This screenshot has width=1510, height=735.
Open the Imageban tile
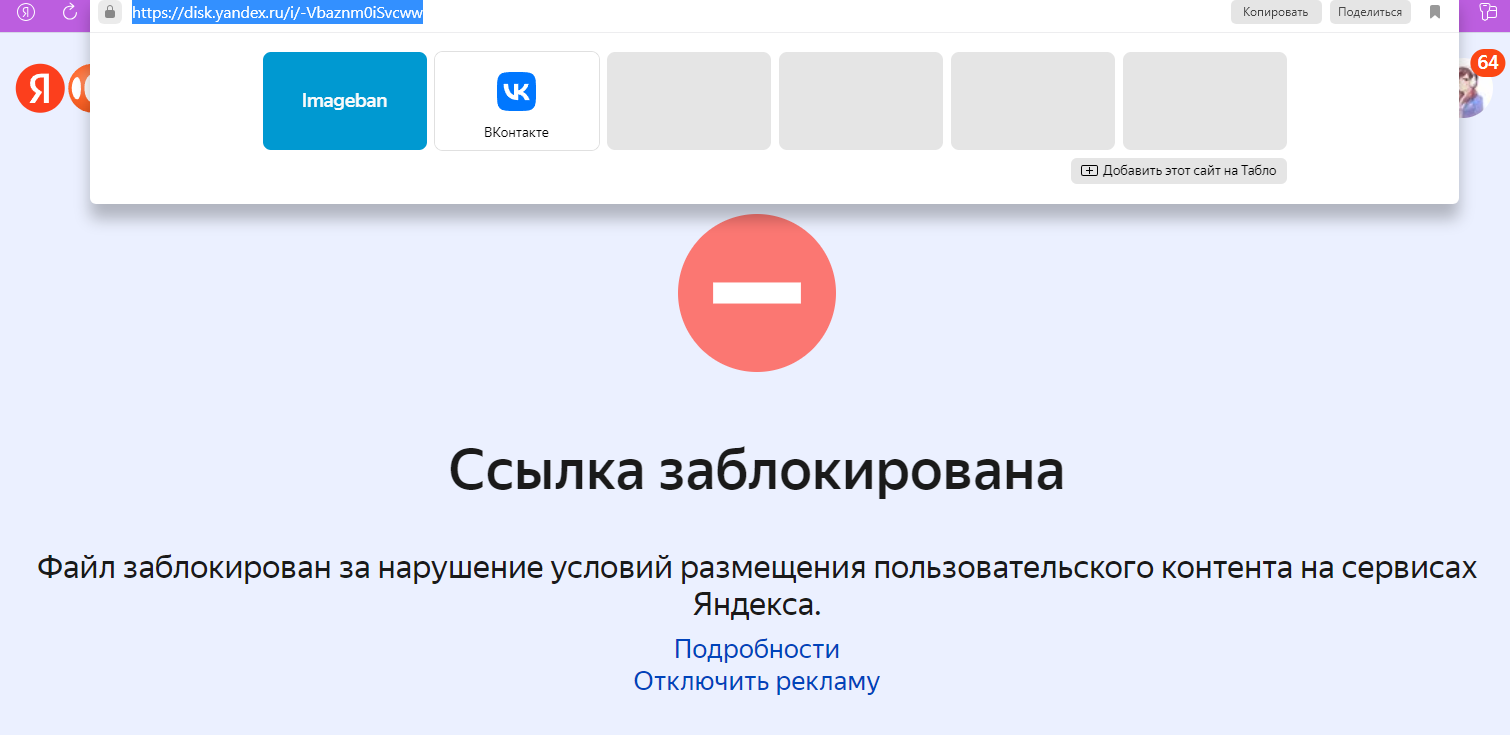(345, 101)
